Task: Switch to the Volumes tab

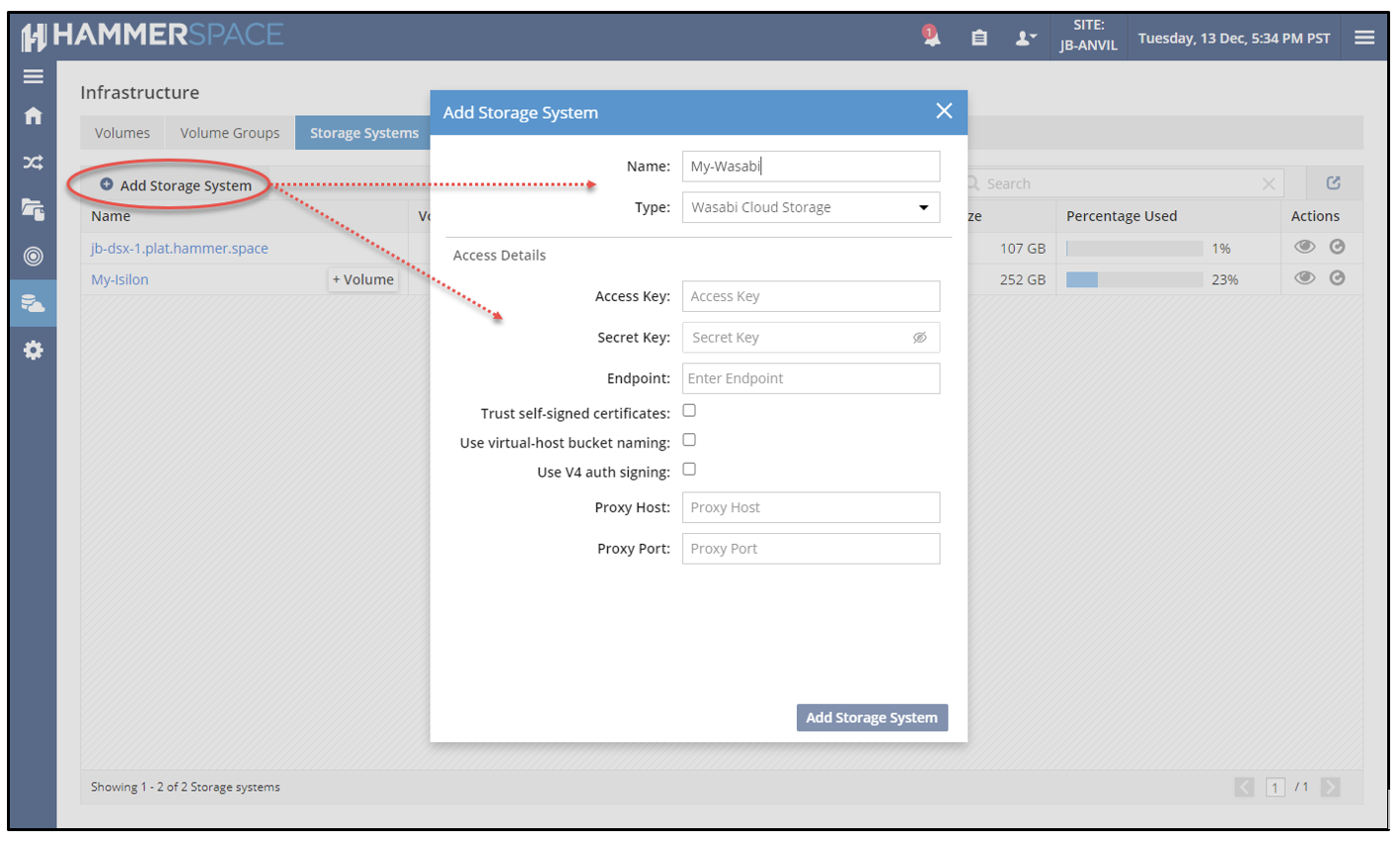Action: [x=122, y=133]
